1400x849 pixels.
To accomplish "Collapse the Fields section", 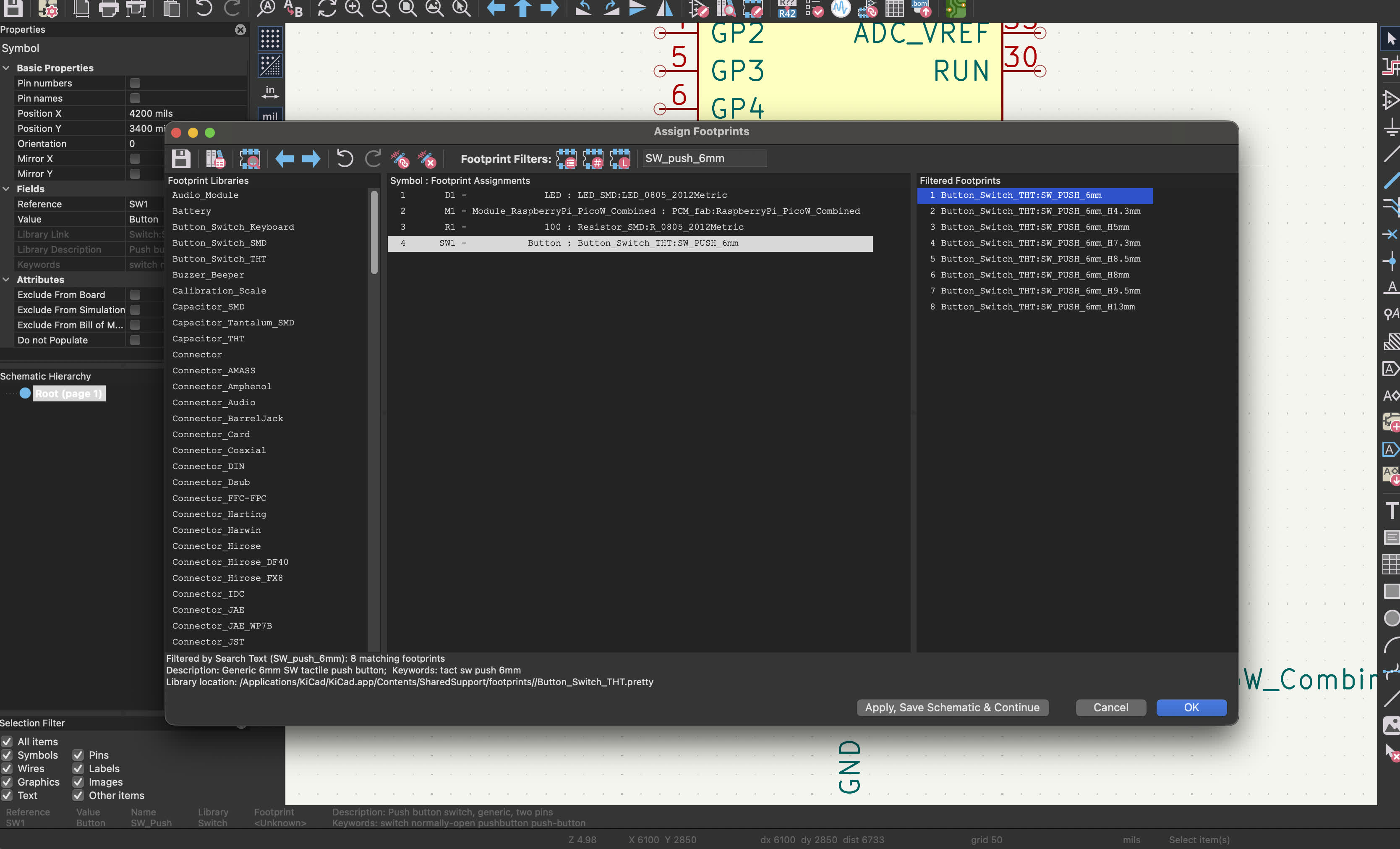I will click(7, 188).
